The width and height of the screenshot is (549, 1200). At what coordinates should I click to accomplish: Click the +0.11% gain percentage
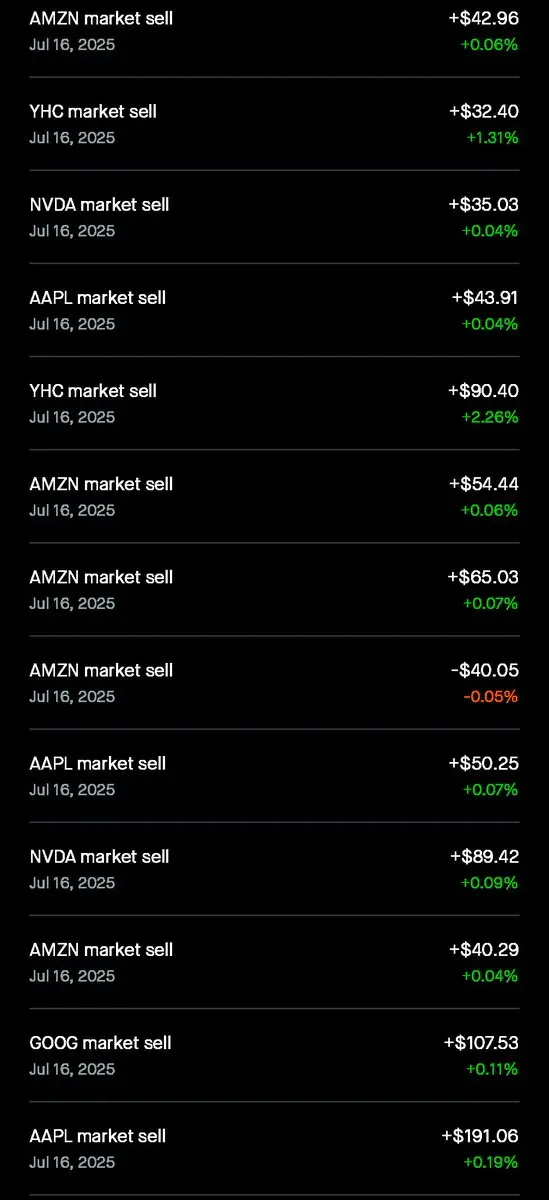492,1069
